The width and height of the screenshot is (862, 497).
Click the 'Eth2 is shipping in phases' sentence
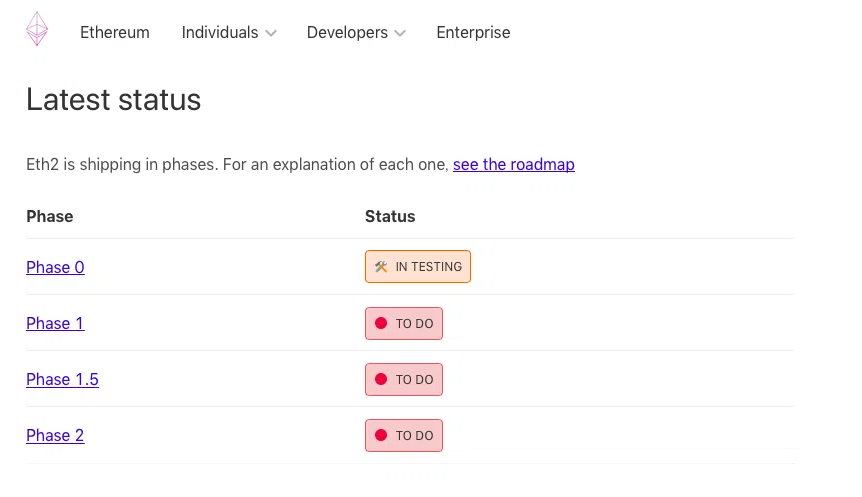(237, 164)
